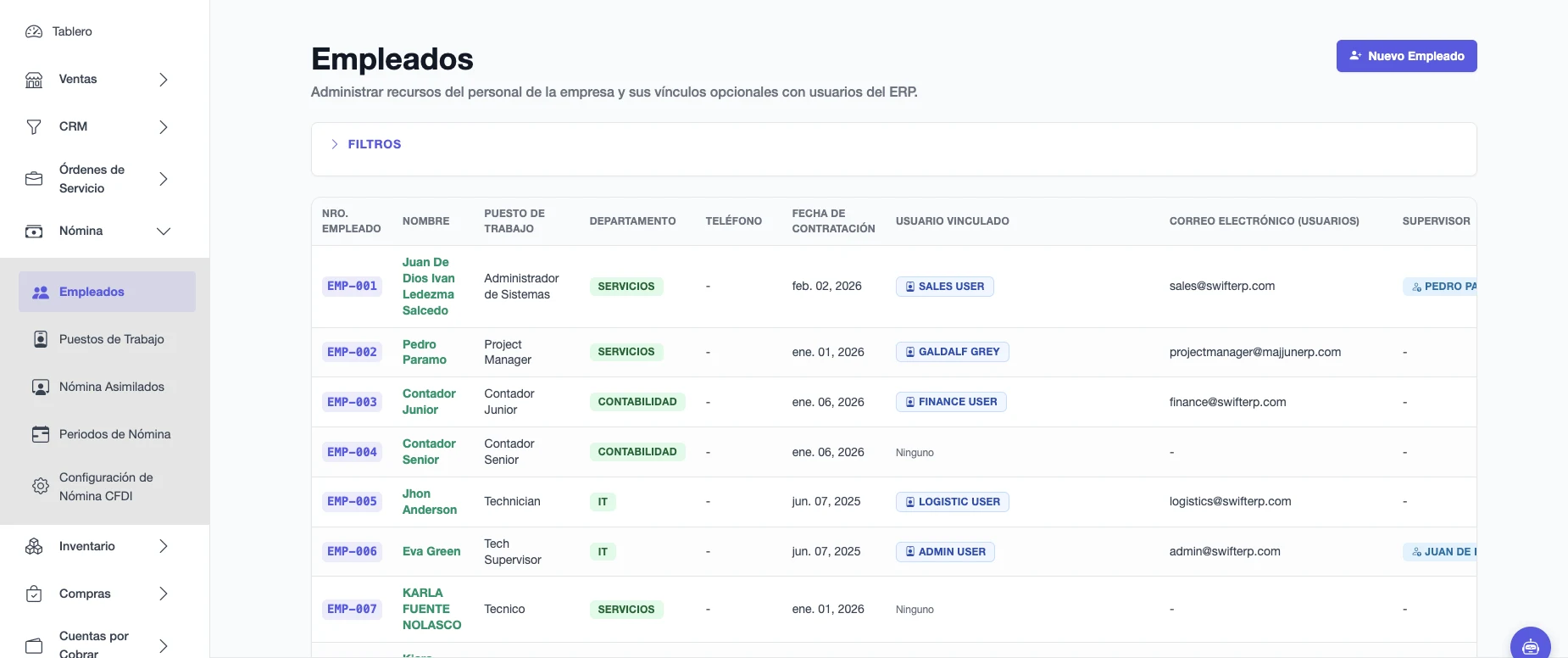Click the PEDRO PA supervisor badge
1568x658 pixels.
click(x=1440, y=287)
